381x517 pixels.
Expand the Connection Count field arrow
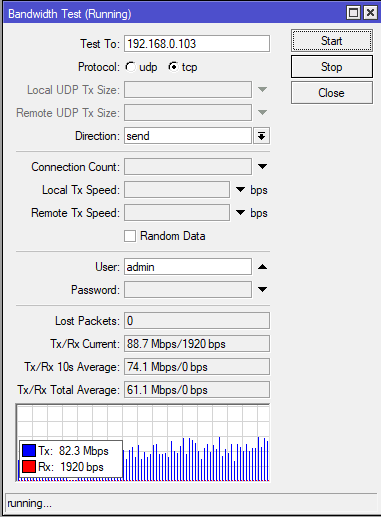tap(262, 166)
